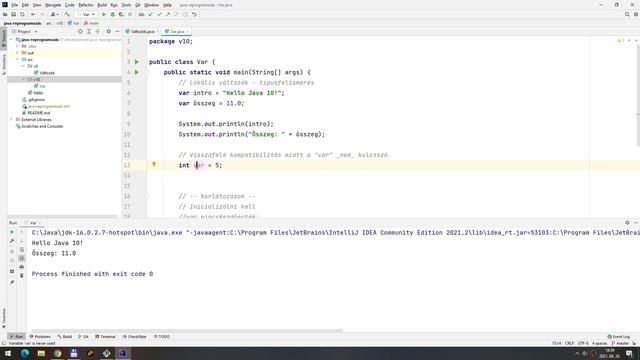Open the Problems tool window

click(40, 337)
